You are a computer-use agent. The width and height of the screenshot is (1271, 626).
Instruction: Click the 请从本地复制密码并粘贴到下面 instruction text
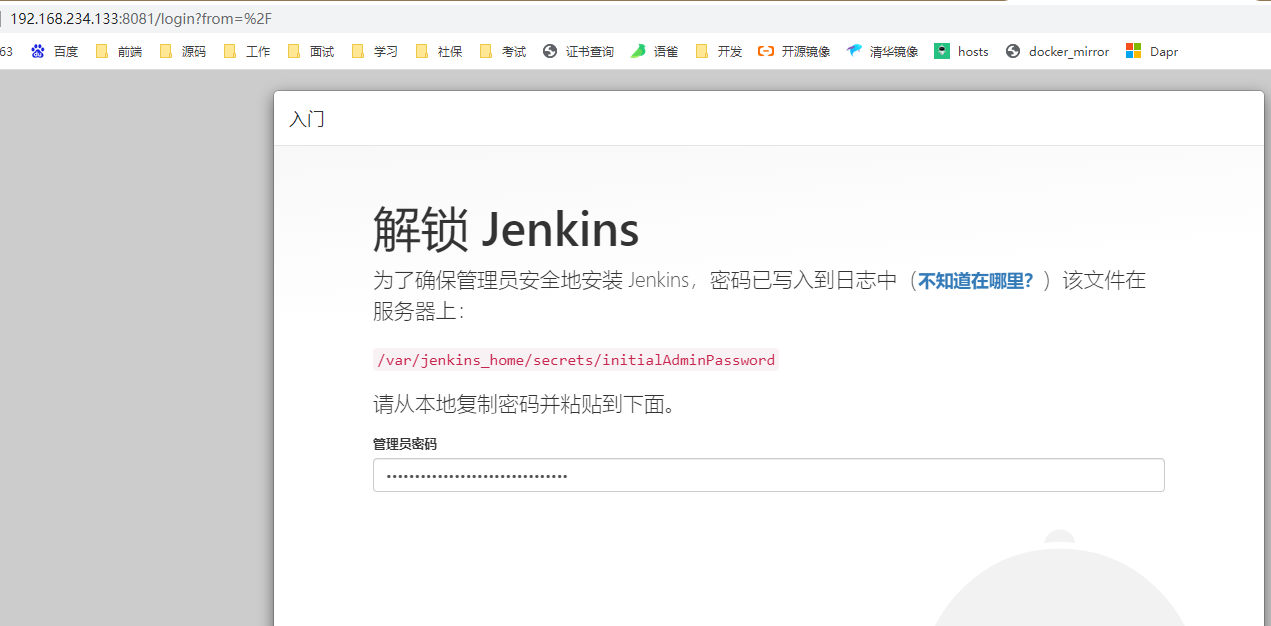[525, 405]
